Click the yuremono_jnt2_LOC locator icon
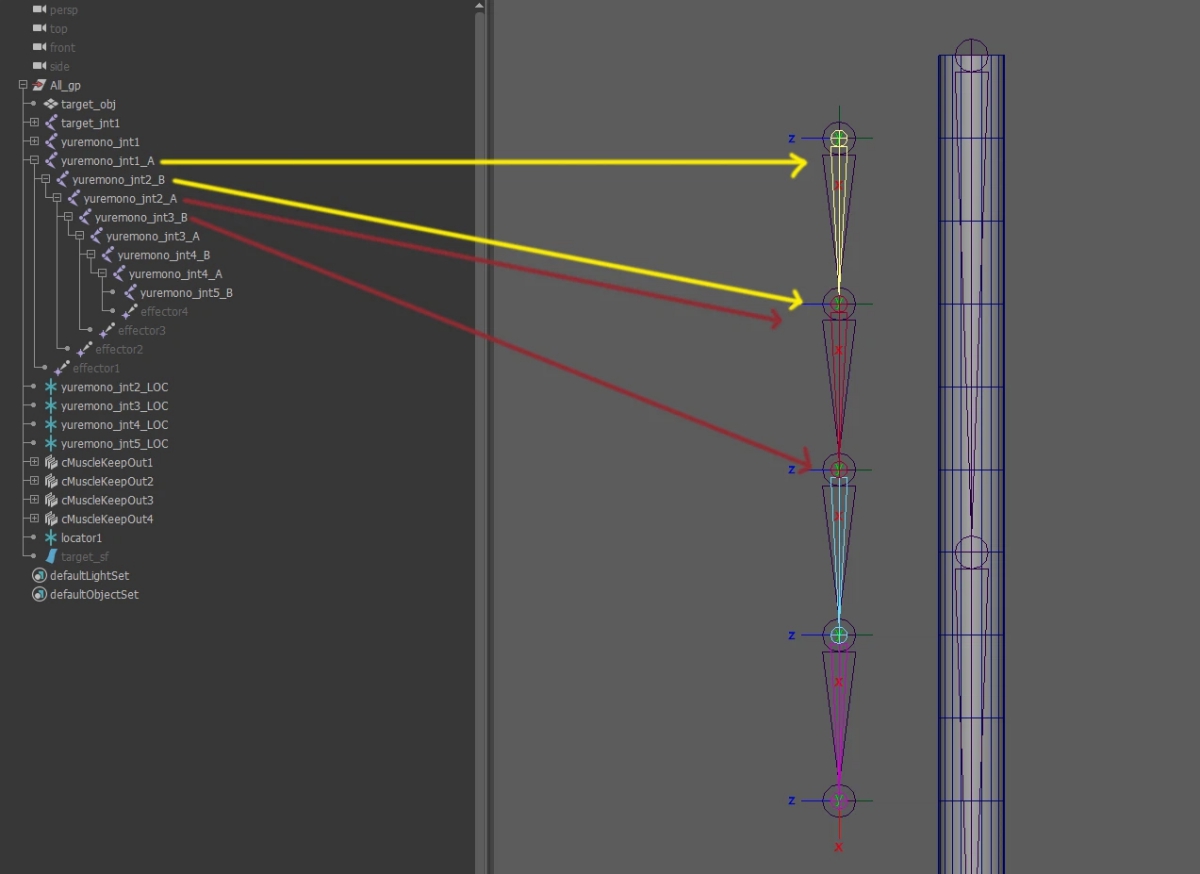This screenshot has width=1200, height=874. point(51,387)
